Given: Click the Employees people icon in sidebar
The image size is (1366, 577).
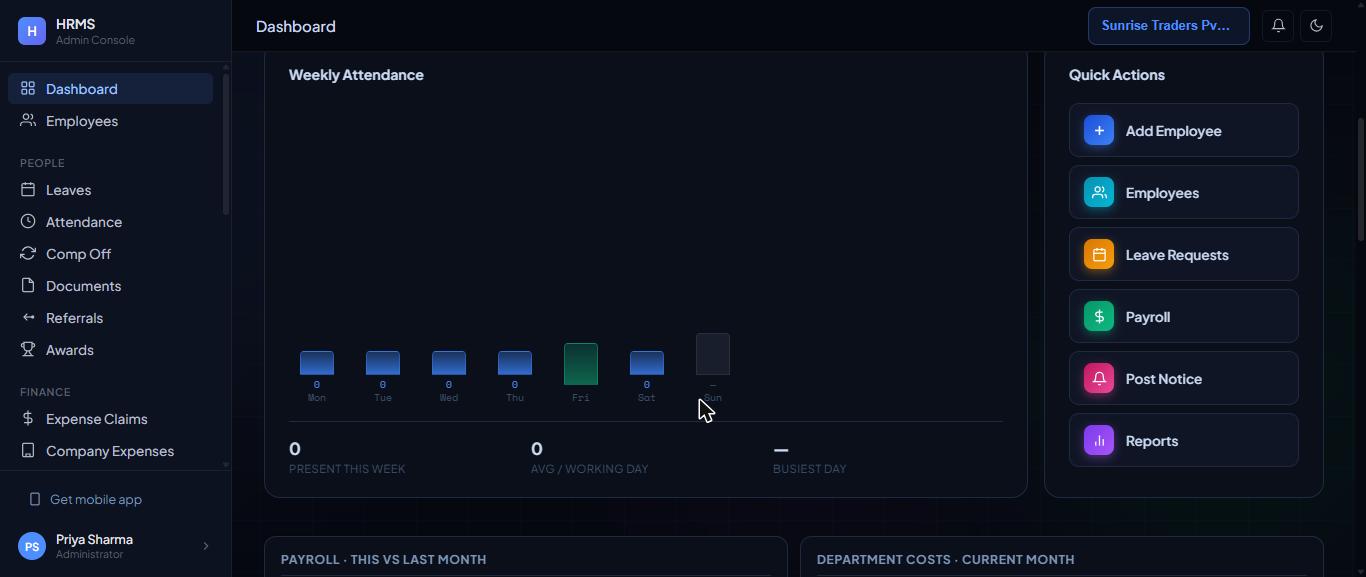Looking at the screenshot, I should point(28,120).
